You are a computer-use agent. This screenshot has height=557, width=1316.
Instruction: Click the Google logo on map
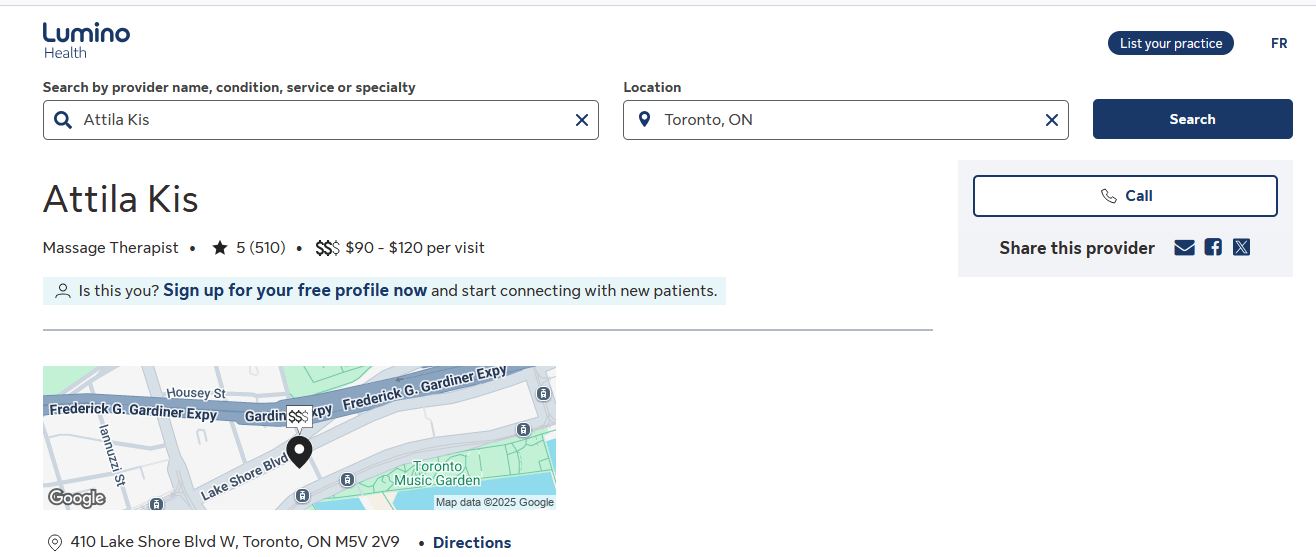pos(76,498)
